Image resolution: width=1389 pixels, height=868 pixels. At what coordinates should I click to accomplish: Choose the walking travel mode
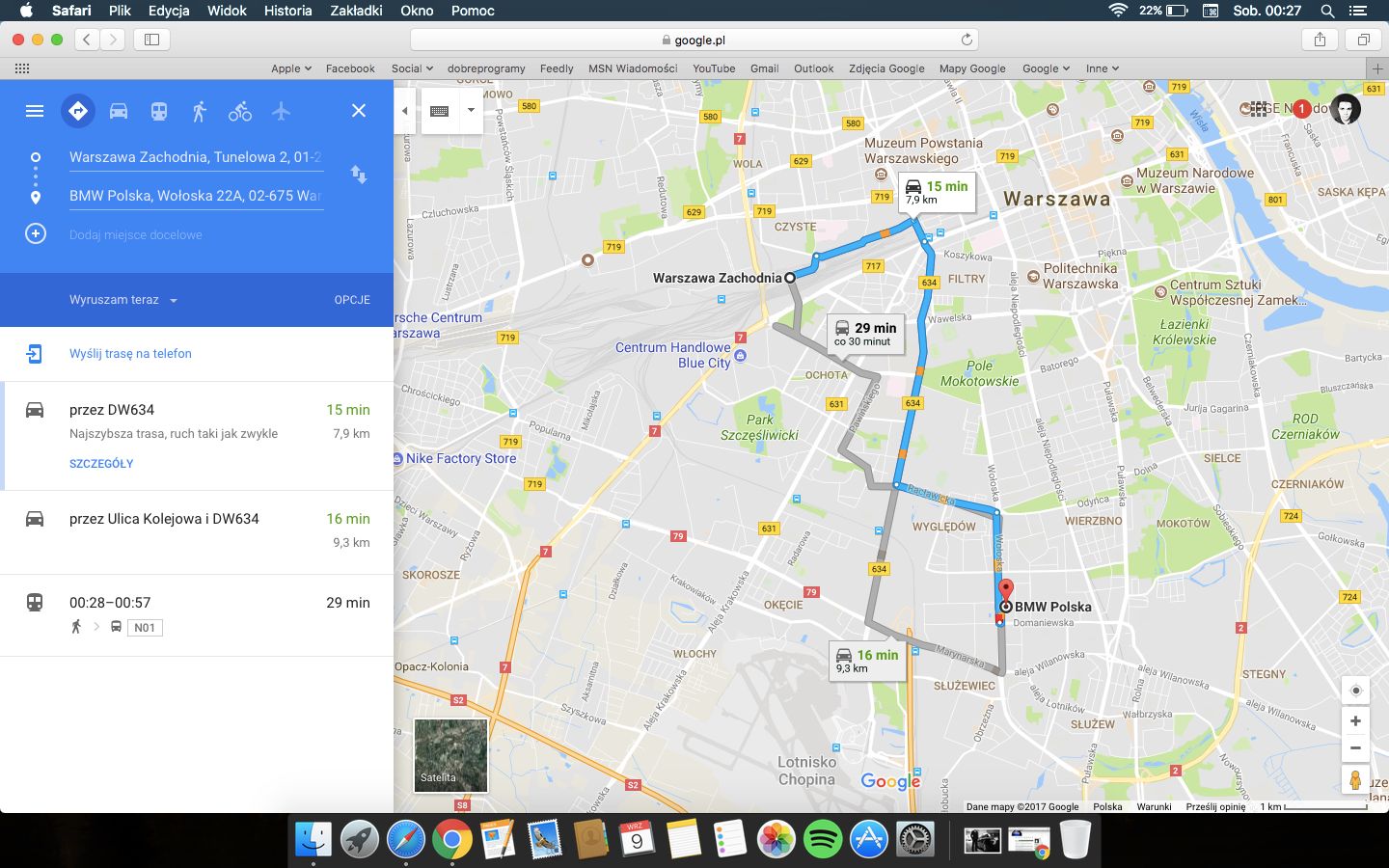click(x=200, y=111)
